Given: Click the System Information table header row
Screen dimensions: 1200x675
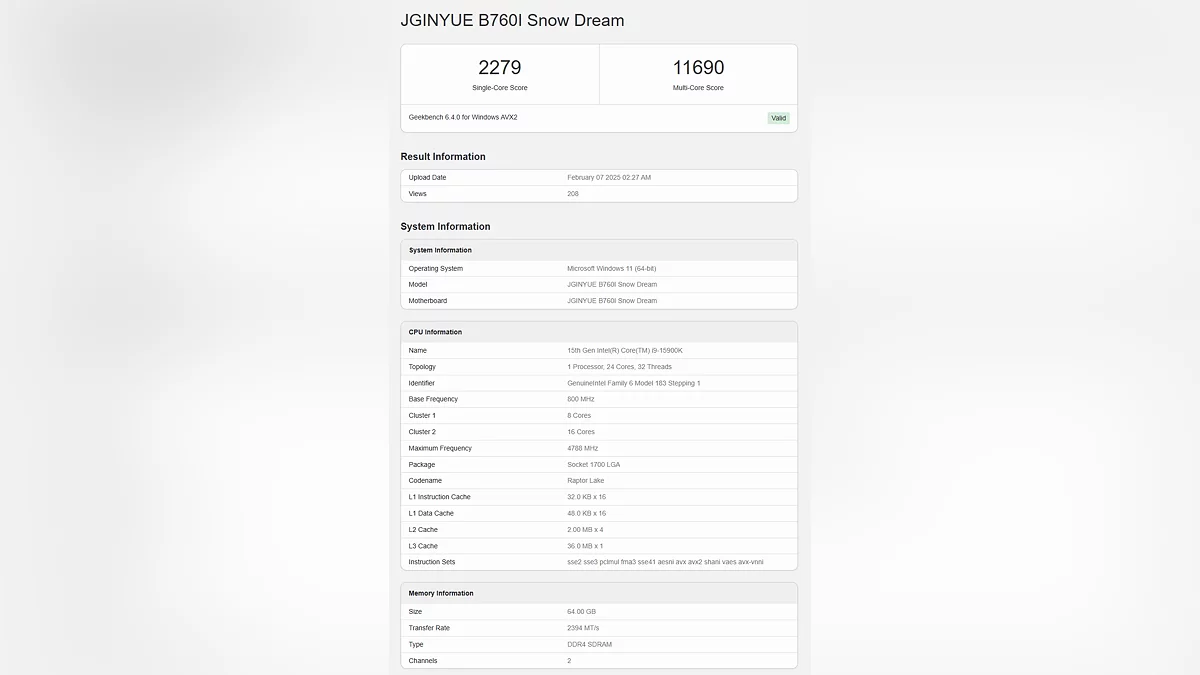Looking at the screenshot, I should [599, 250].
